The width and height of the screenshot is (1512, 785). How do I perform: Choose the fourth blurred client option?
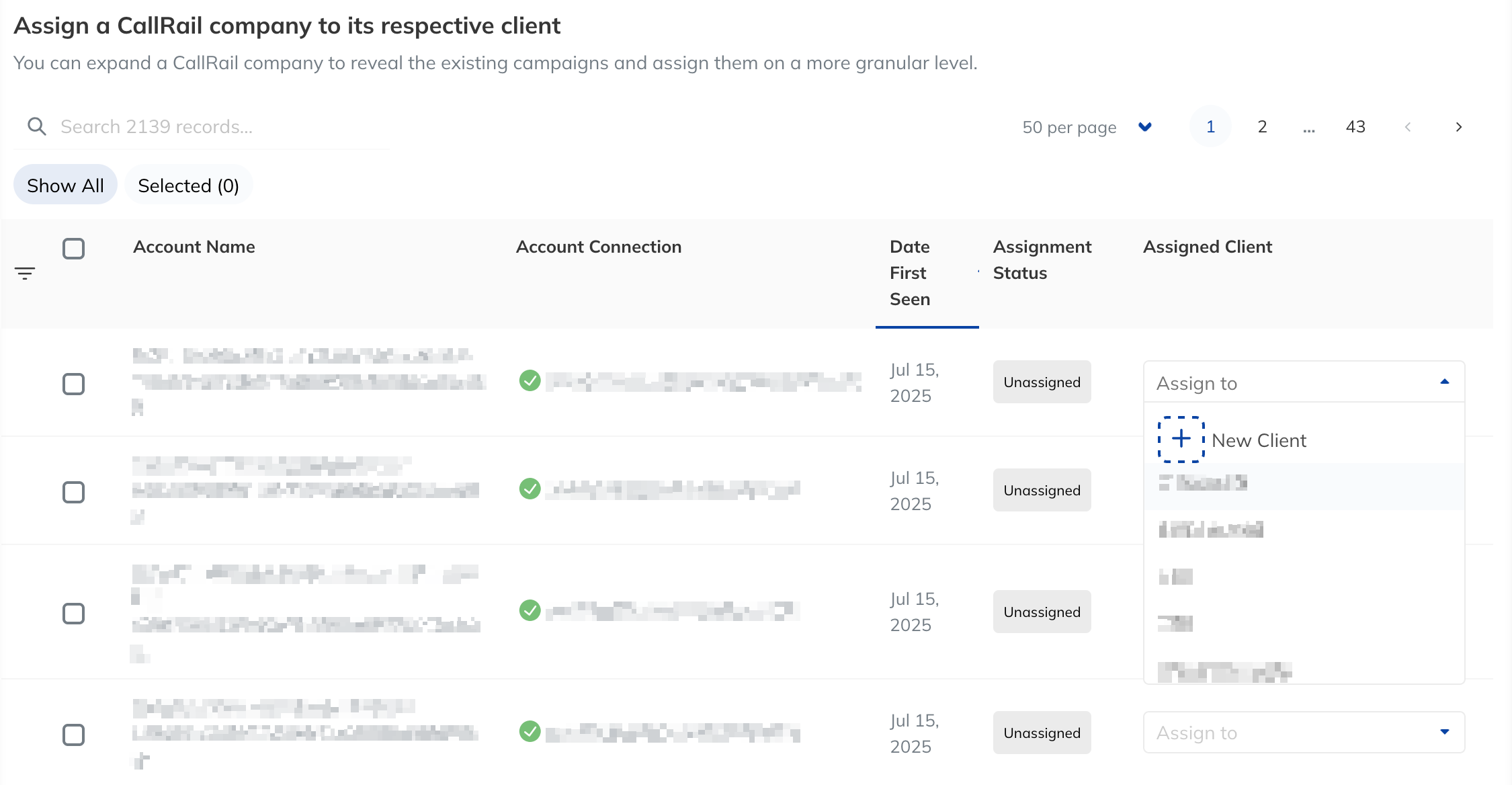1304,624
